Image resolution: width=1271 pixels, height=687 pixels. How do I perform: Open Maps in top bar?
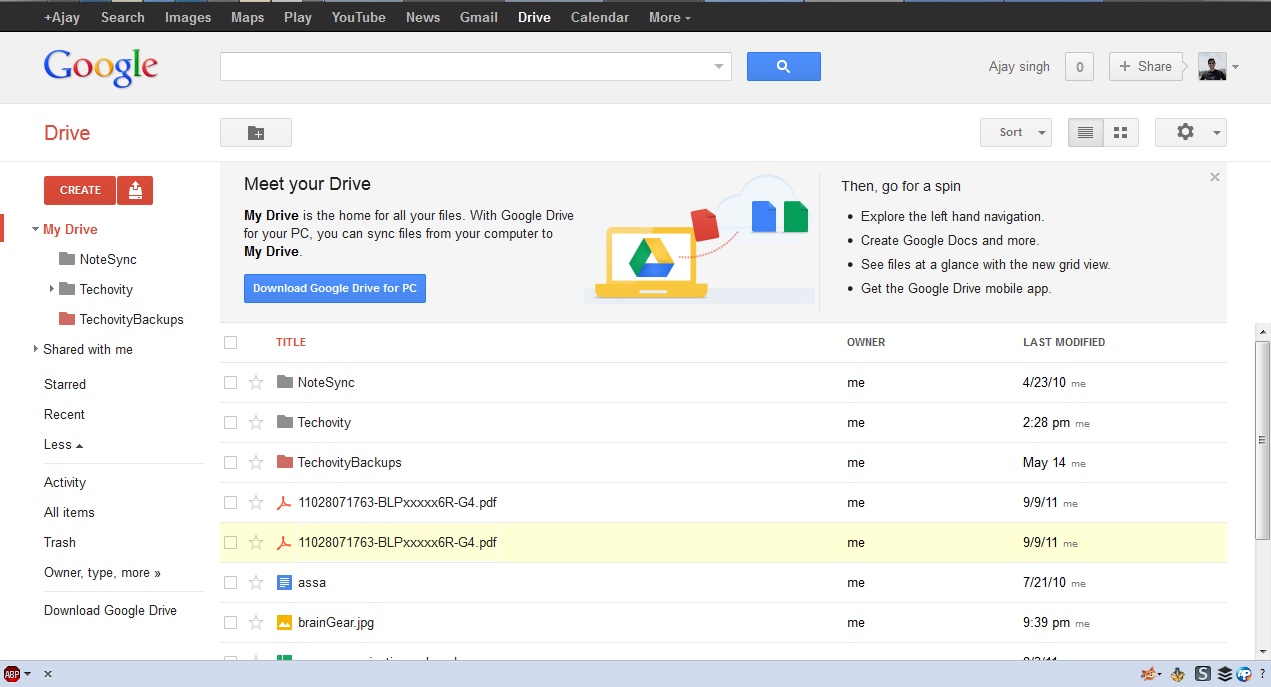coord(248,17)
